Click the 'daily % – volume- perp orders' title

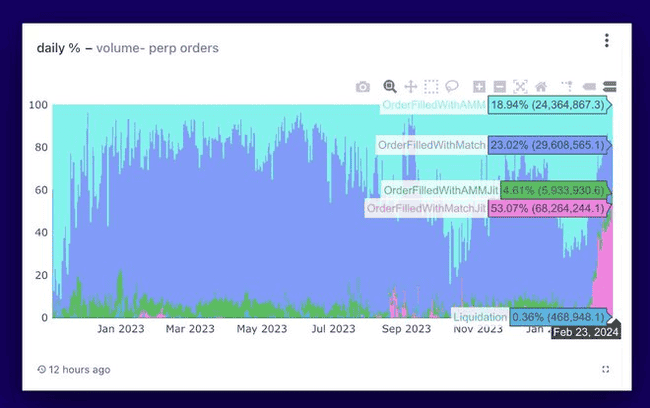pyautogui.click(x=128, y=48)
